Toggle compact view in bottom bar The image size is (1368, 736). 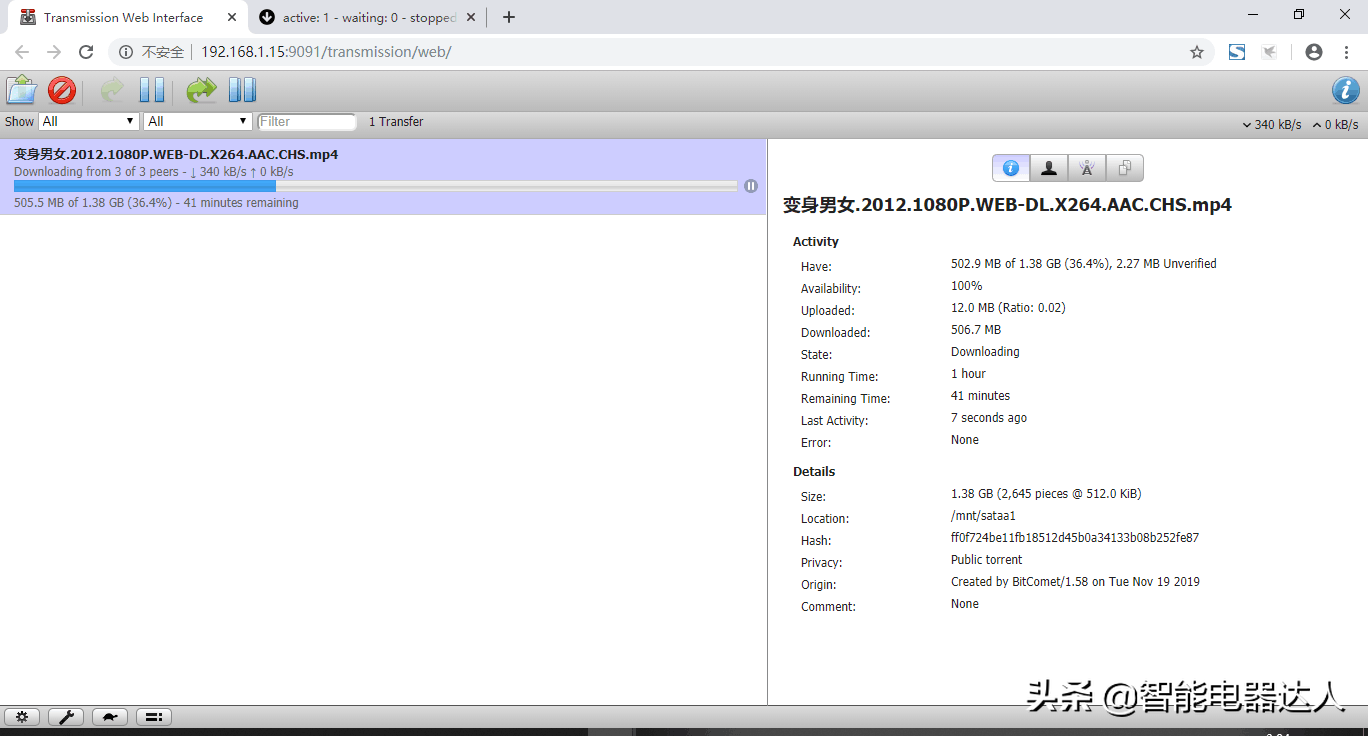154,716
